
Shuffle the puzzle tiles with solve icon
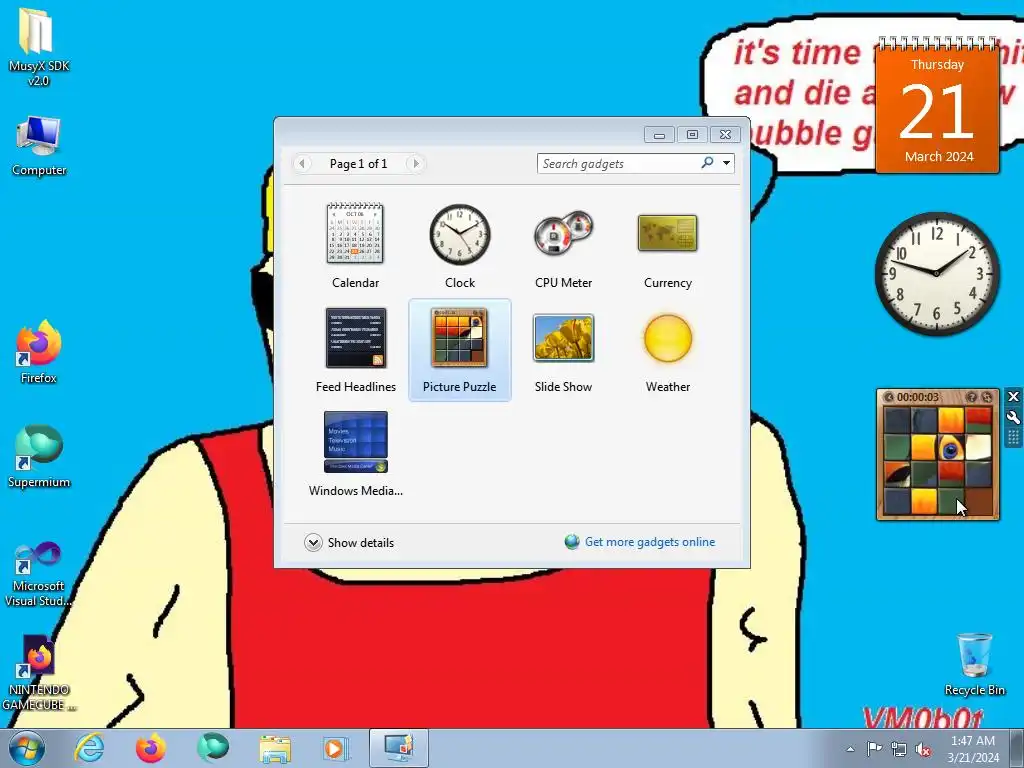[987, 397]
